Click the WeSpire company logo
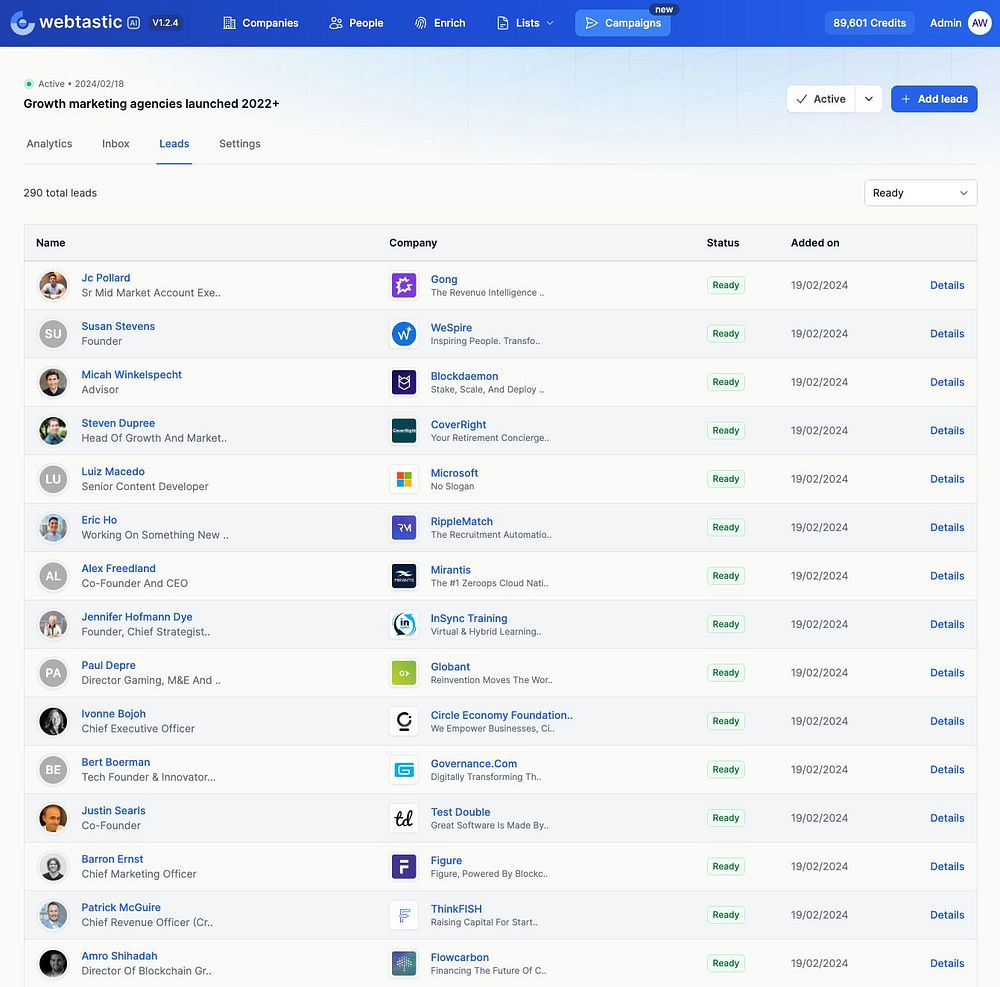Screen dimensions: 1000x987 point(404,333)
